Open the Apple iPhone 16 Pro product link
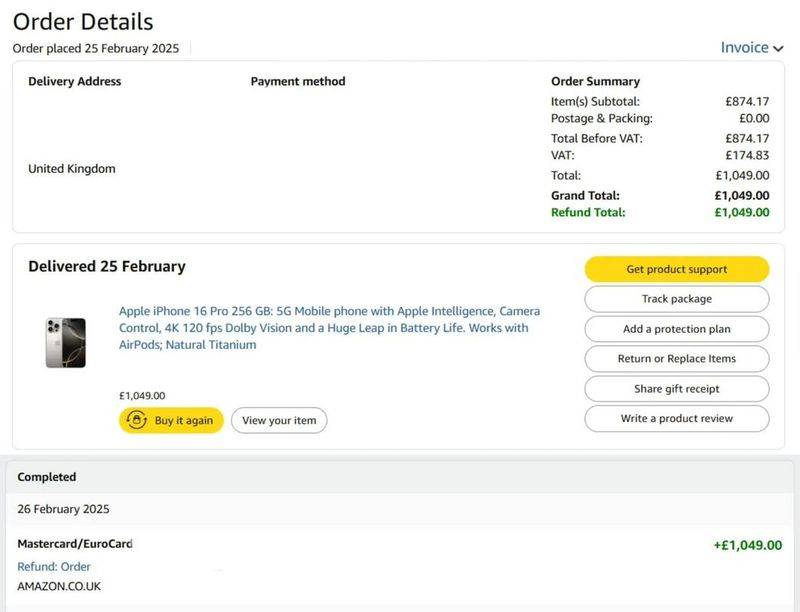Image resolution: width=800 pixels, height=612 pixels. coord(329,328)
